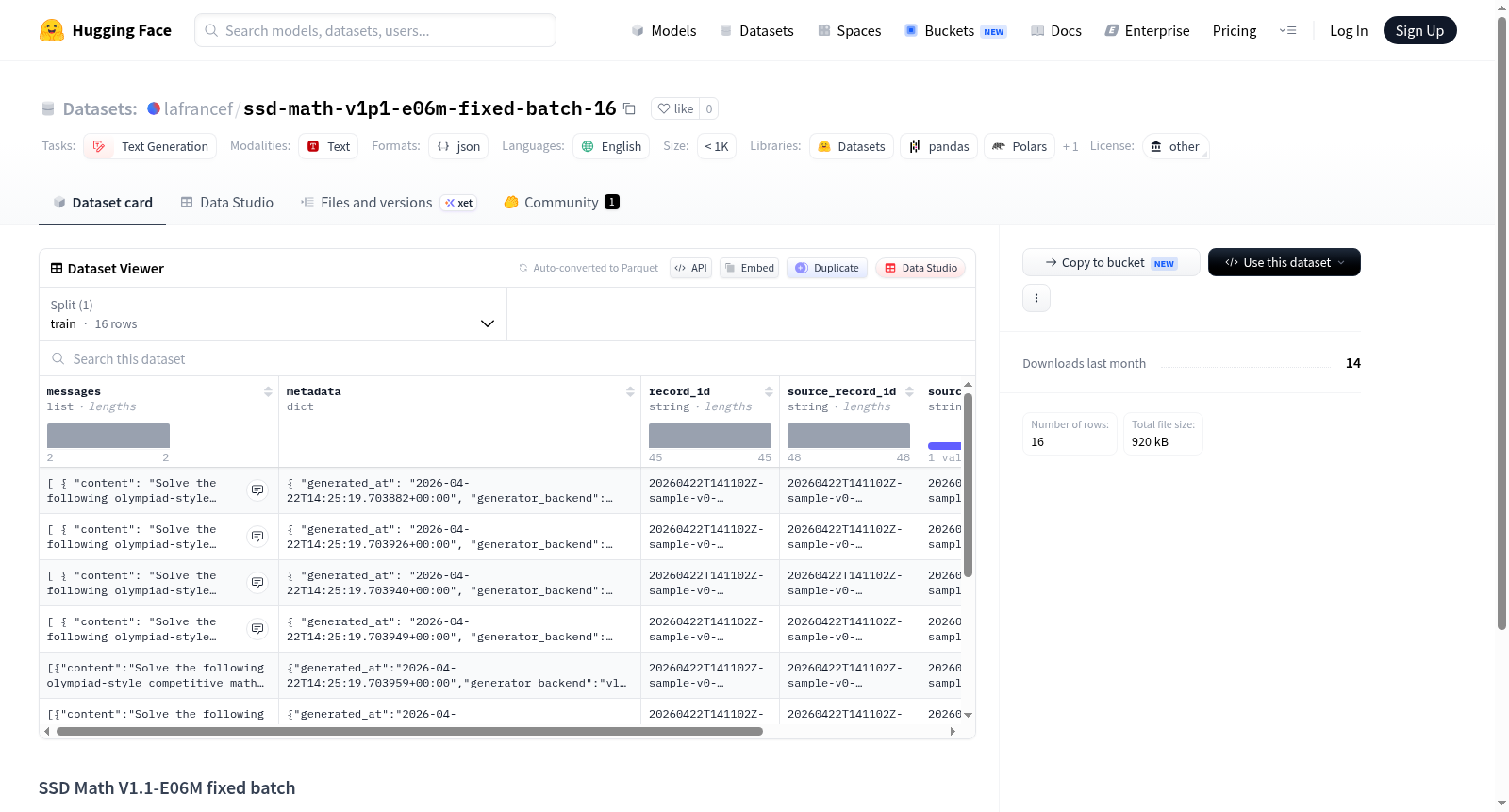Click the Polars library tag

click(x=1020, y=146)
